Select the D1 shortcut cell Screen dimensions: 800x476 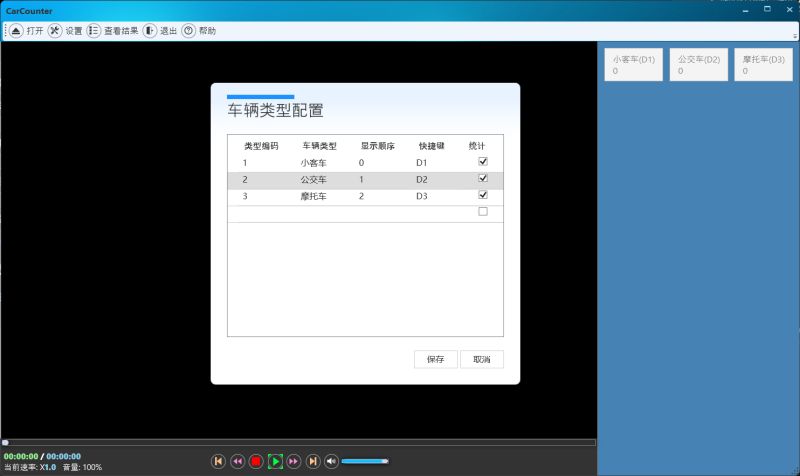(421, 163)
